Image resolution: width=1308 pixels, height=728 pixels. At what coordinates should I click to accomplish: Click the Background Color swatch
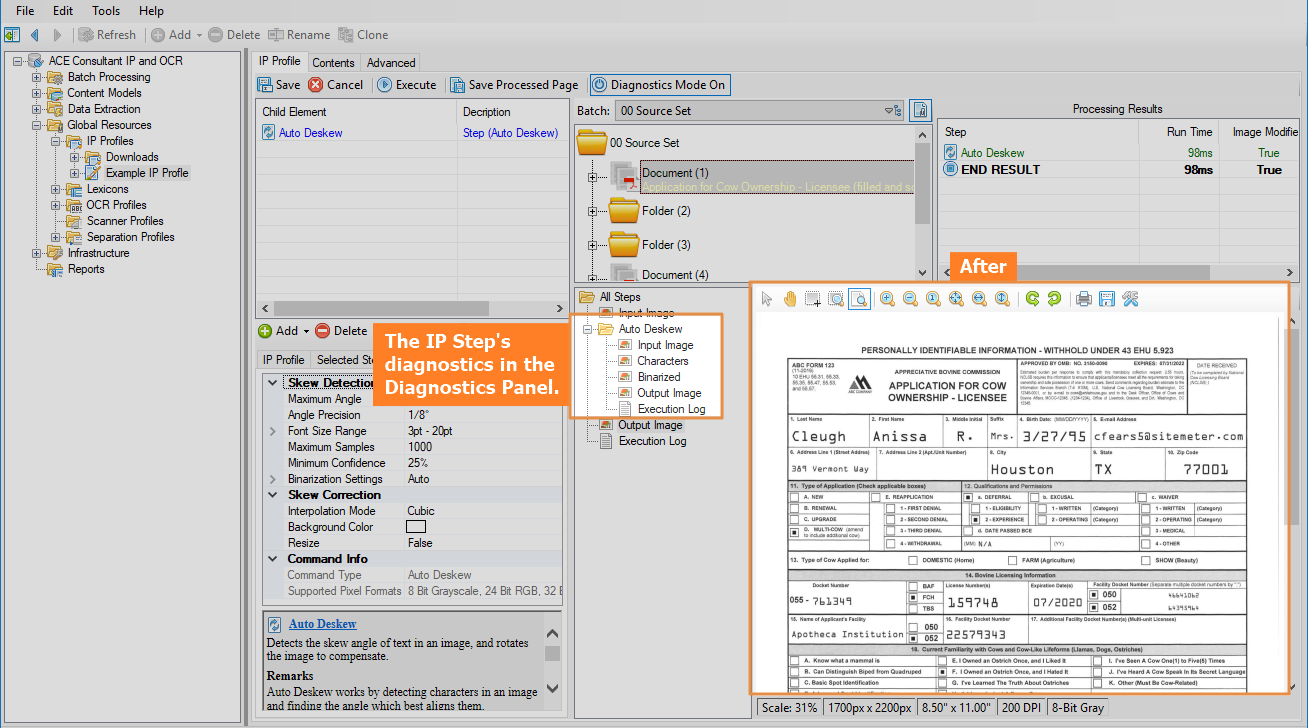[x=416, y=527]
